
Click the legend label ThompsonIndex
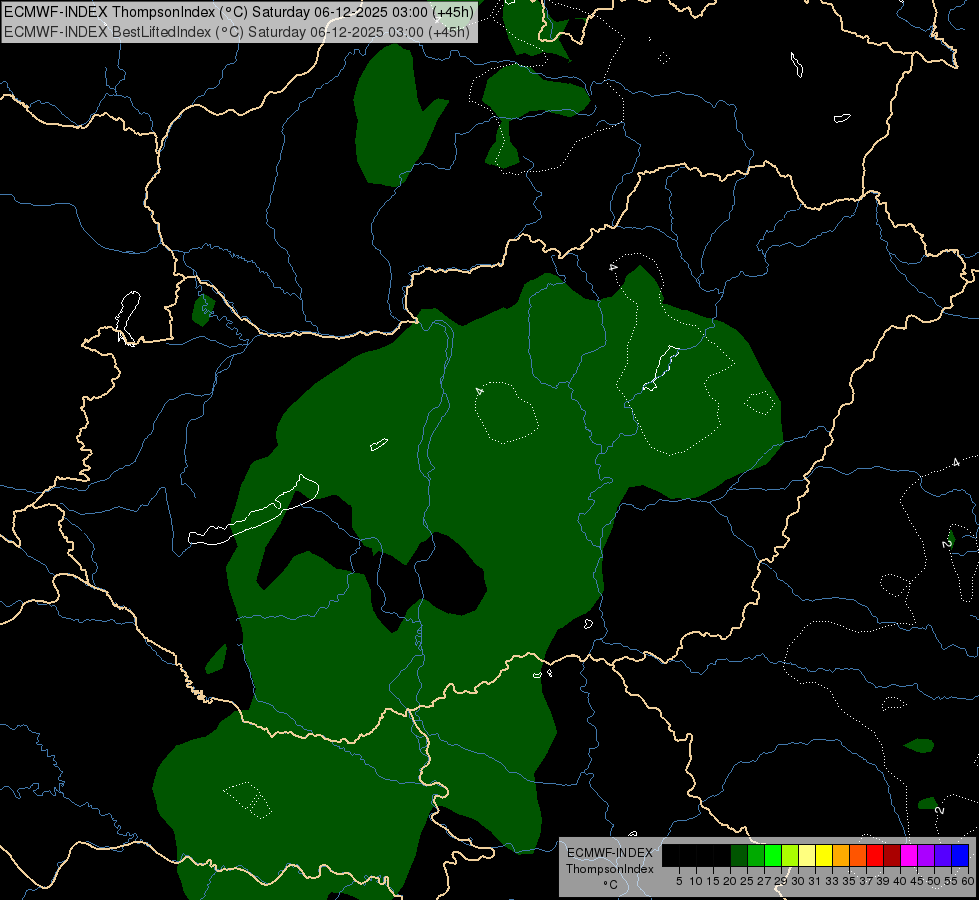(610, 869)
